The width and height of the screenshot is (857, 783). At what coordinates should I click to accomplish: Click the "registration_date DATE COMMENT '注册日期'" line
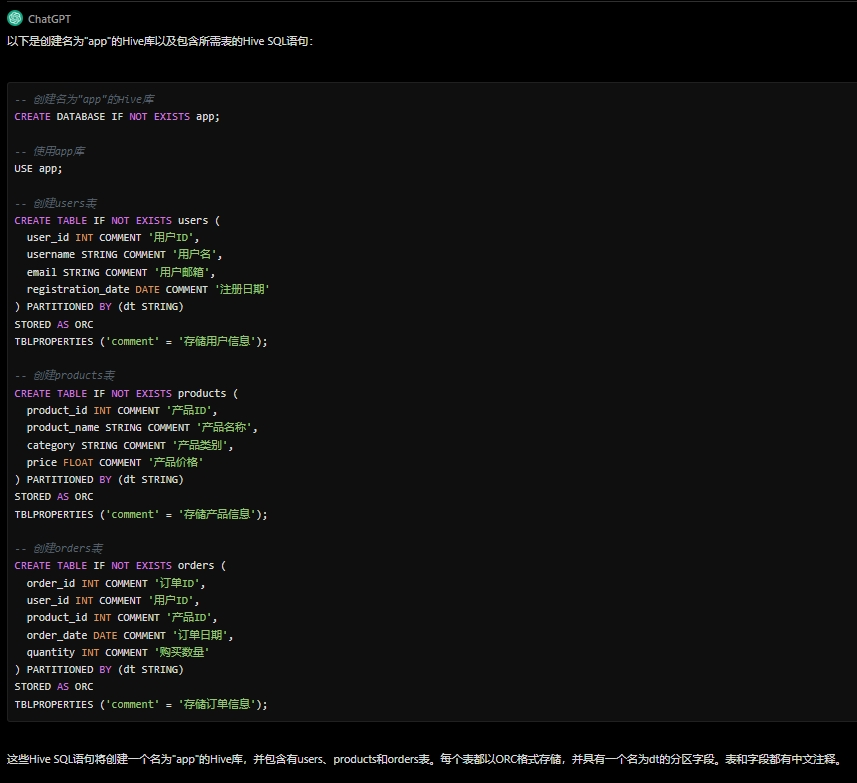(x=148, y=290)
